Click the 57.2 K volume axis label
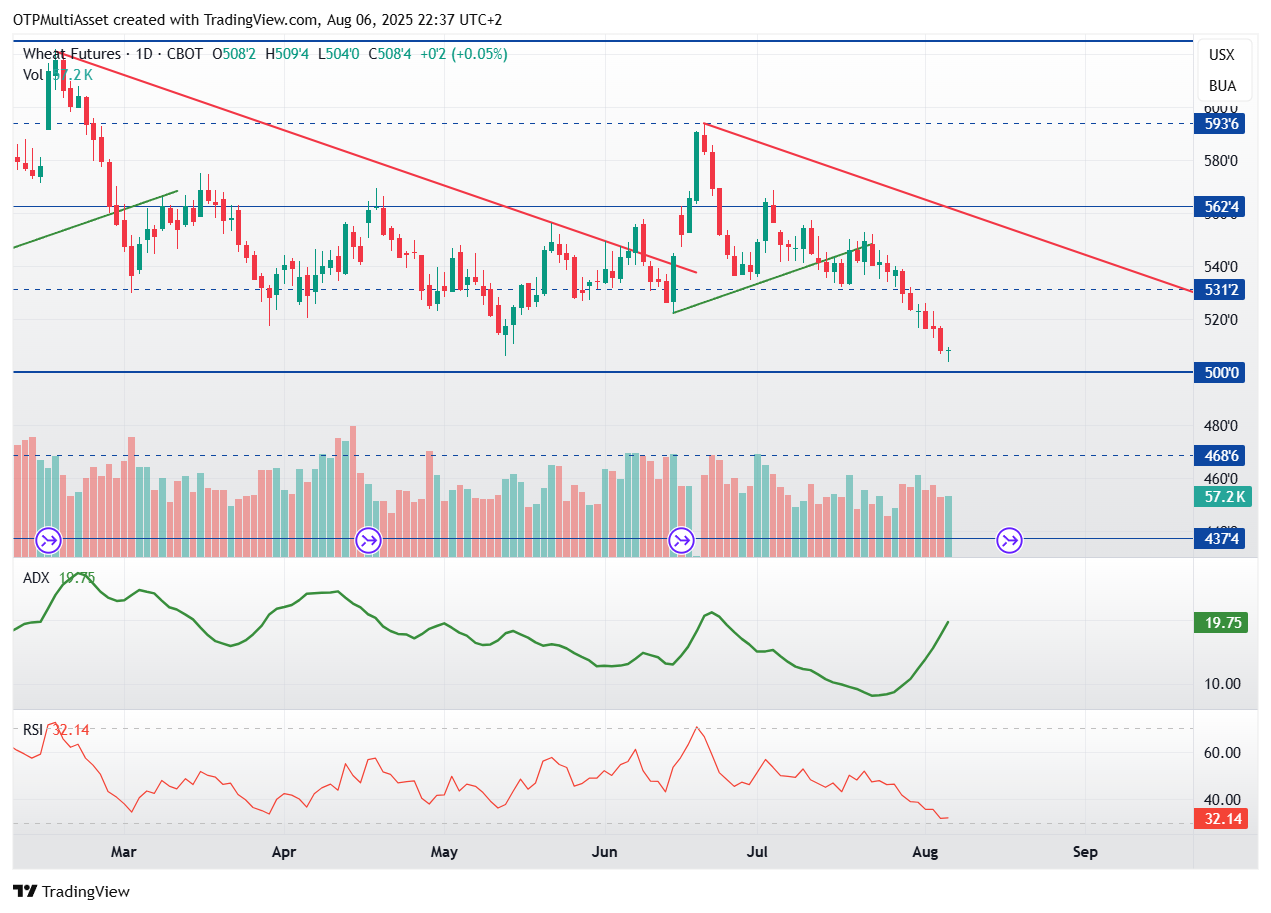The image size is (1271, 913). click(1221, 497)
